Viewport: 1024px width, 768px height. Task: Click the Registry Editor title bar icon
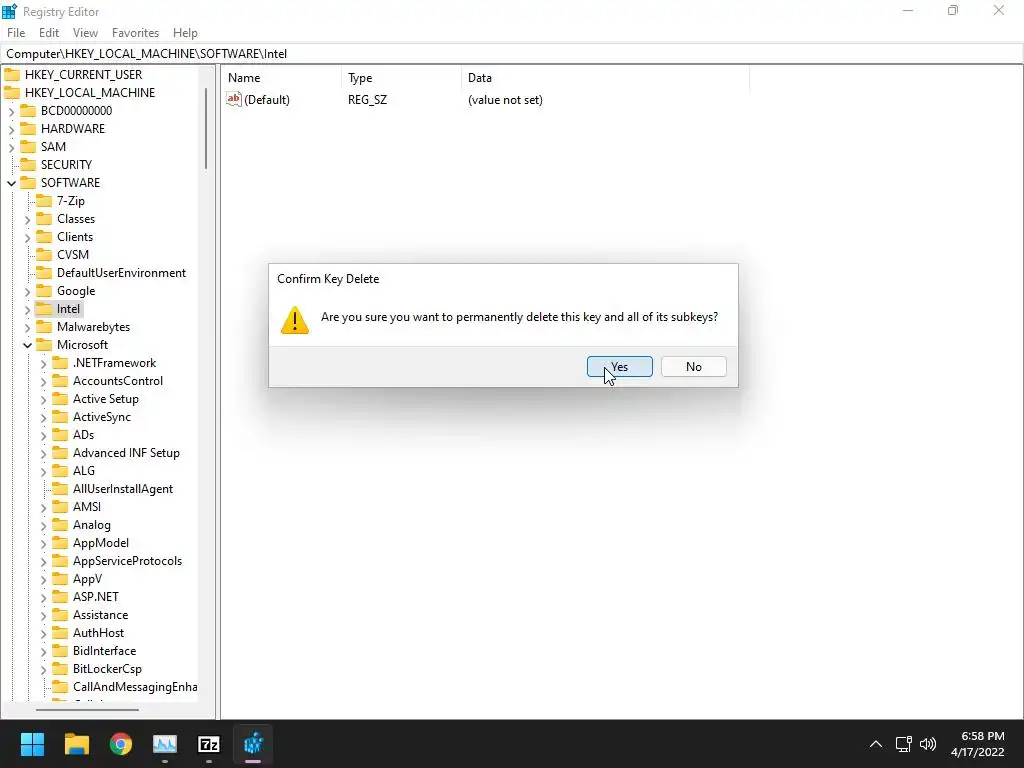click(x=9, y=11)
